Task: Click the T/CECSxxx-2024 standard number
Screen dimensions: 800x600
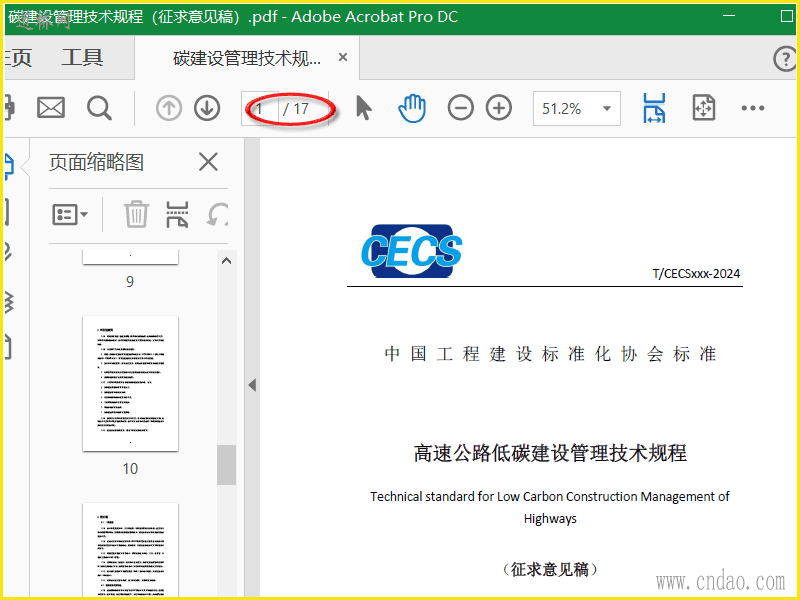Action: pyautogui.click(x=696, y=273)
